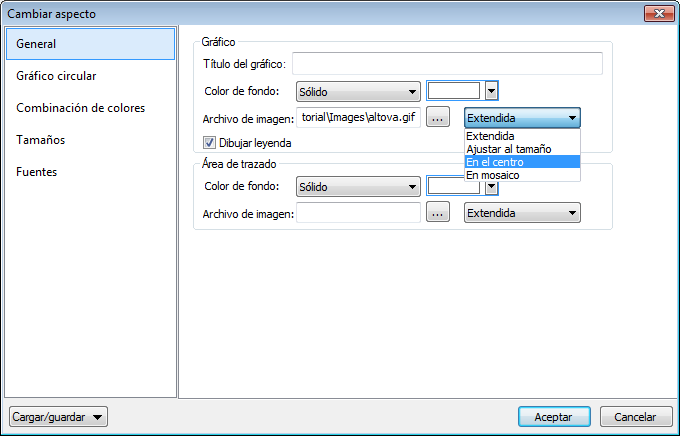680x436 pixels.
Task: Select 'En mosaico' list option
Action: coord(522,175)
